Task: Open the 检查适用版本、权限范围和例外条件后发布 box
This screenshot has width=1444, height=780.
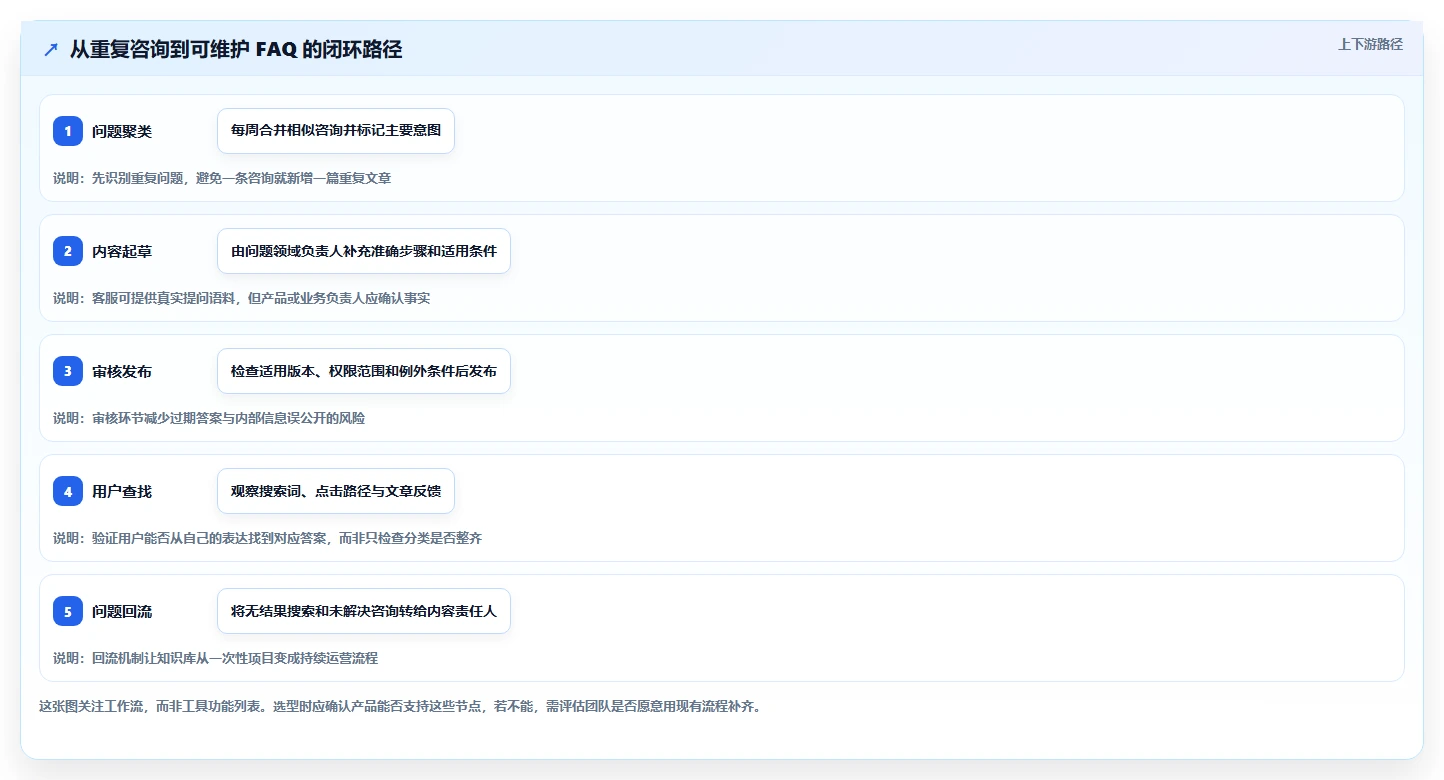Action: [364, 371]
